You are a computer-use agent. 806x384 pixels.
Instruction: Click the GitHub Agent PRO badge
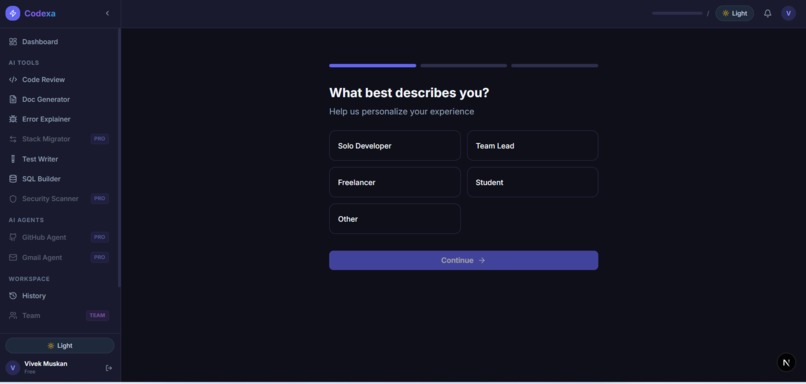tap(100, 237)
